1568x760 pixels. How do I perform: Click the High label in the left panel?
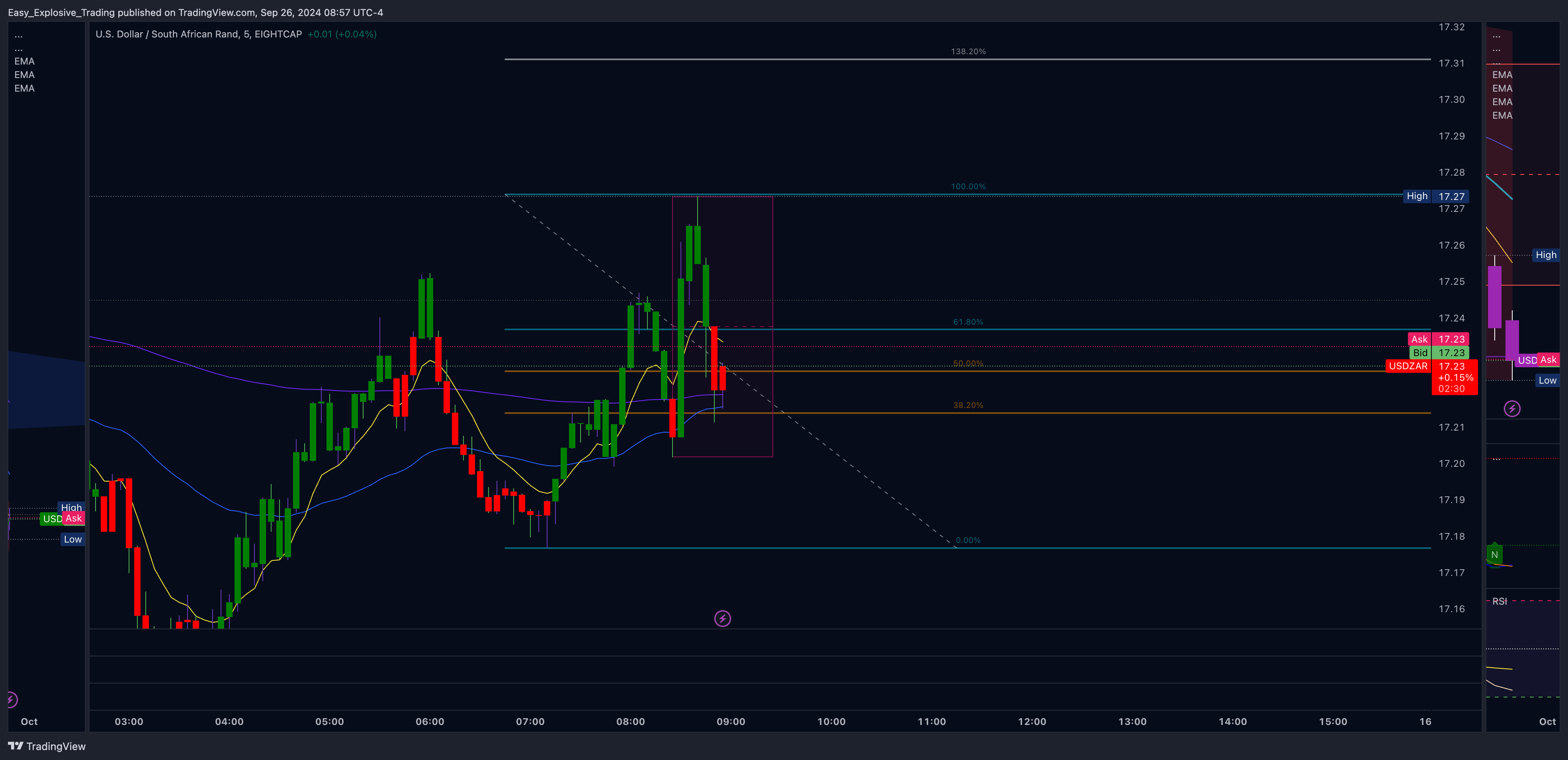pyautogui.click(x=71, y=507)
